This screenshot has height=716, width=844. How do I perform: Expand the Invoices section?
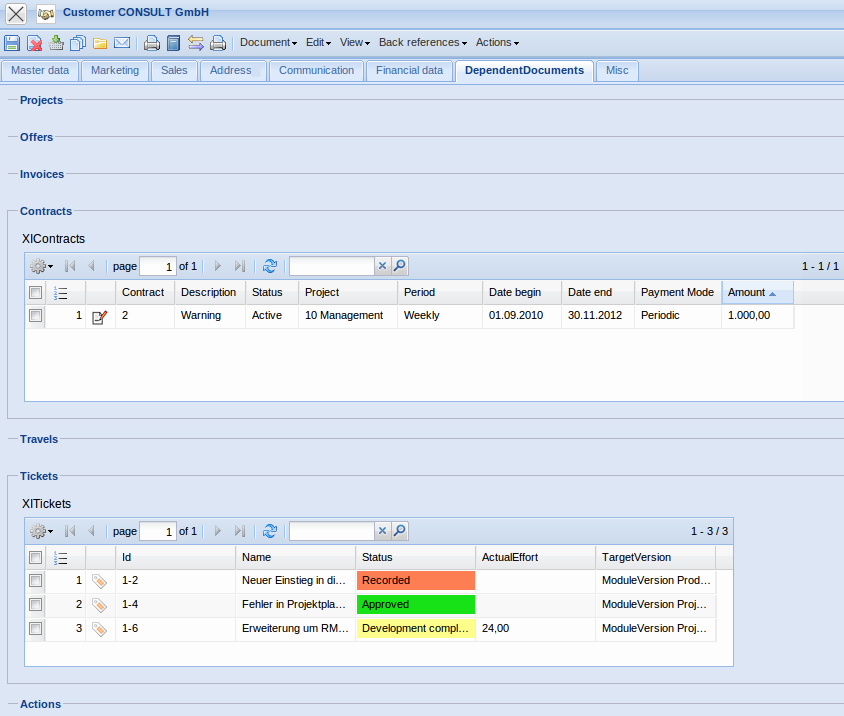[42, 174]
